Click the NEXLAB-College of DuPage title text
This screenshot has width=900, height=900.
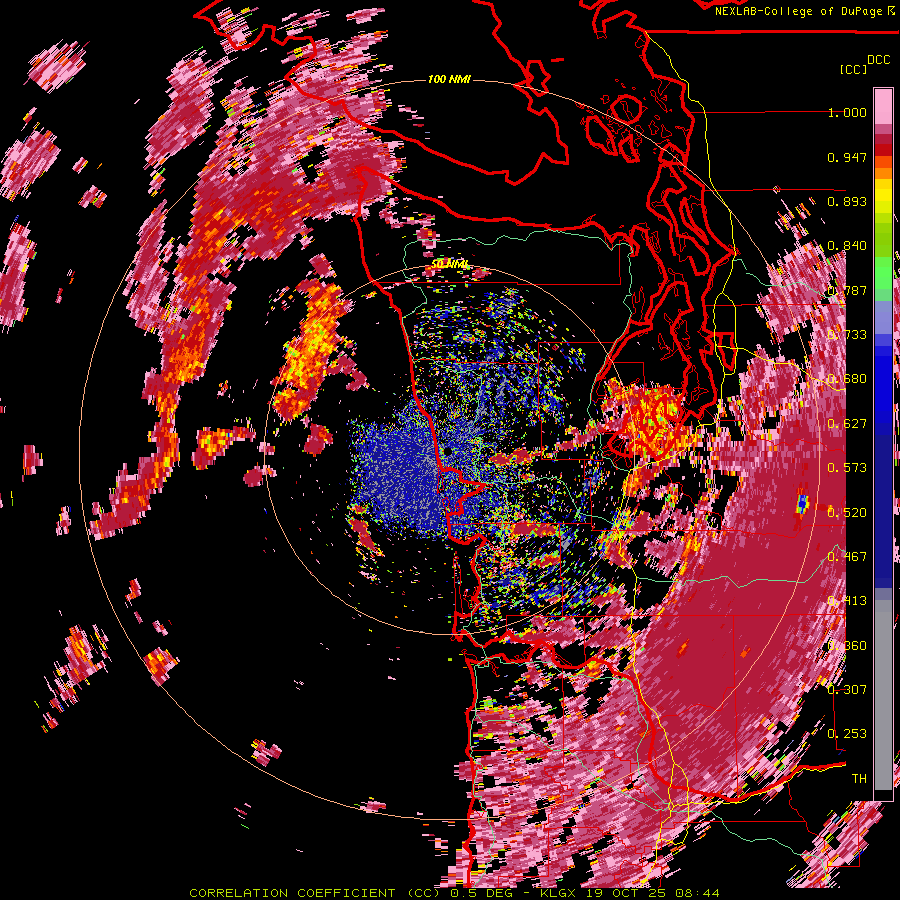(801, 11)
